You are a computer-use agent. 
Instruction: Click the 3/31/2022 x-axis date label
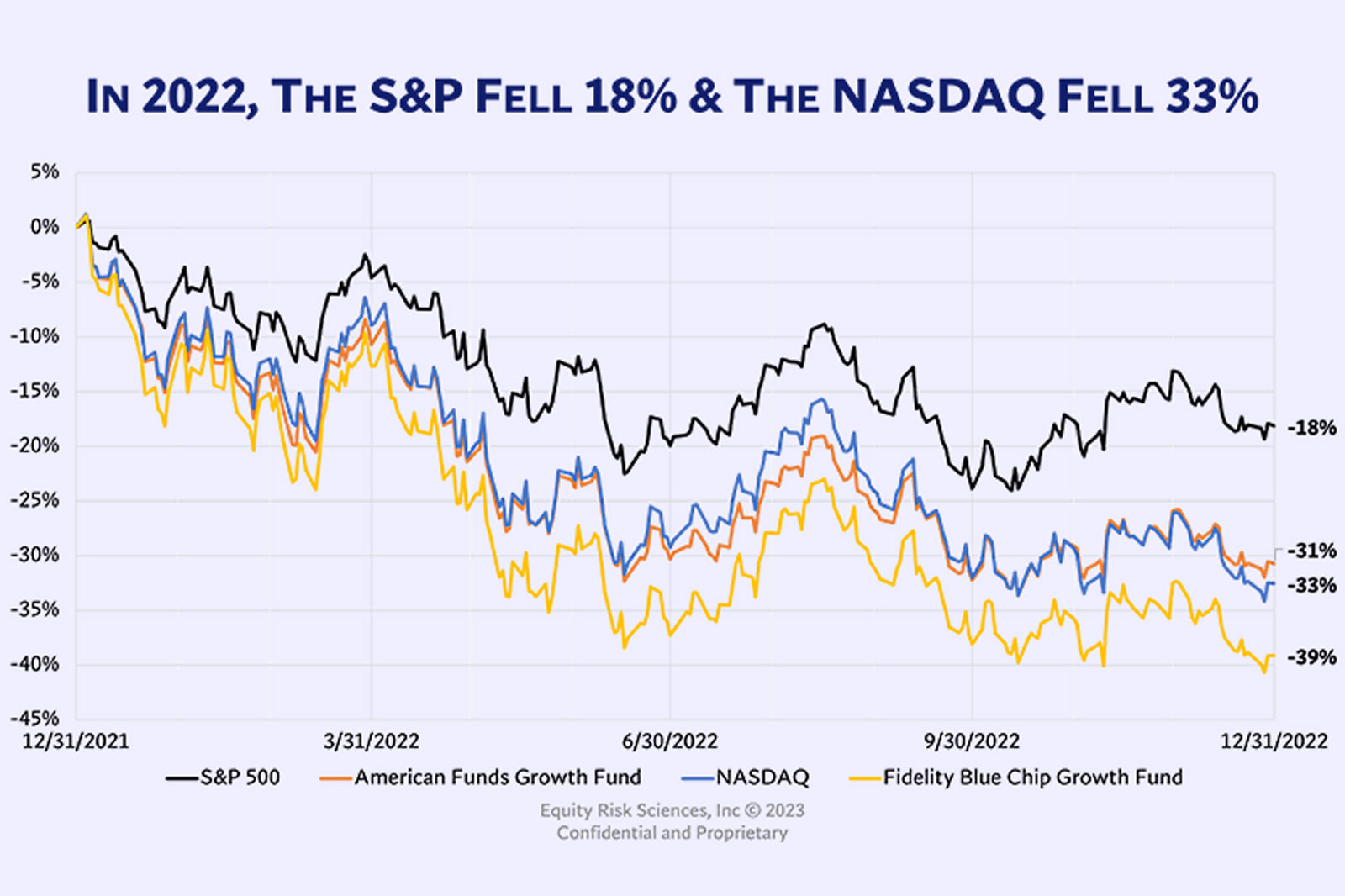371,741
